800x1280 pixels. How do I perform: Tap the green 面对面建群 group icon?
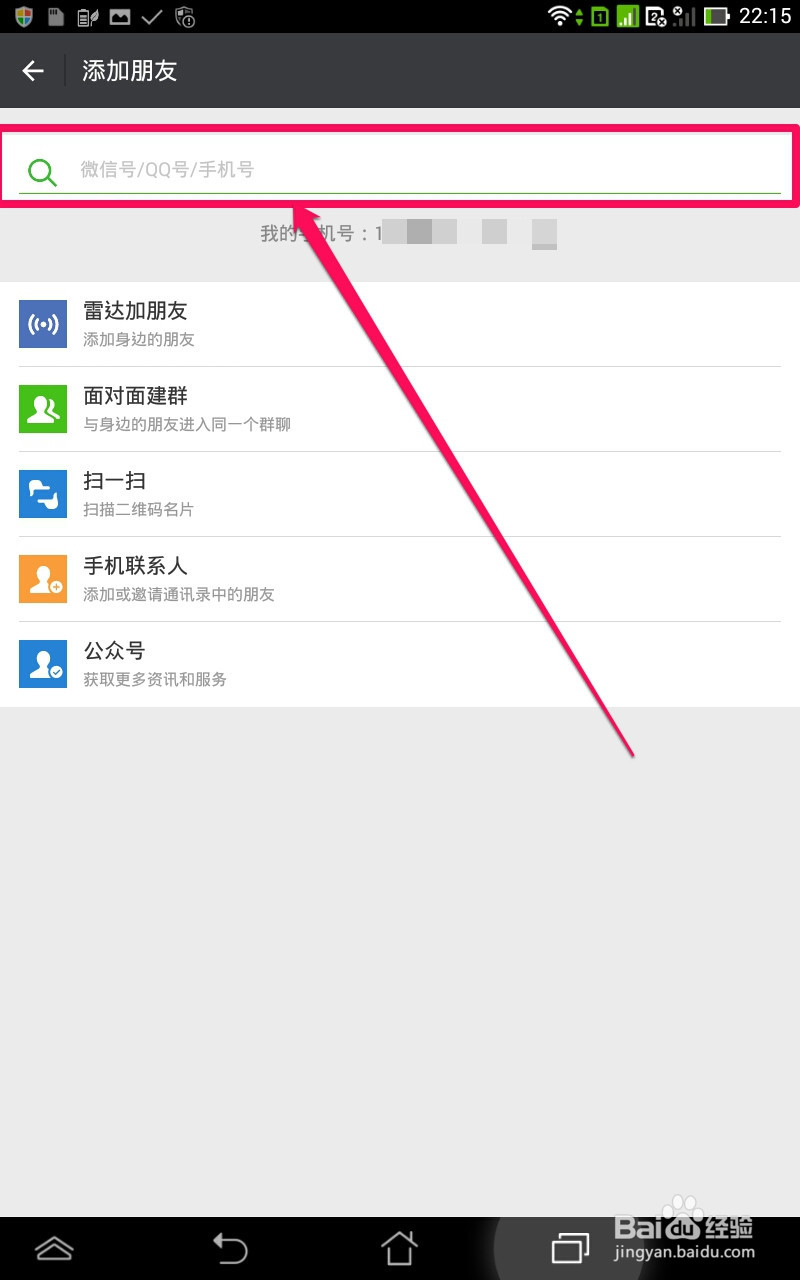coord(43,409)
